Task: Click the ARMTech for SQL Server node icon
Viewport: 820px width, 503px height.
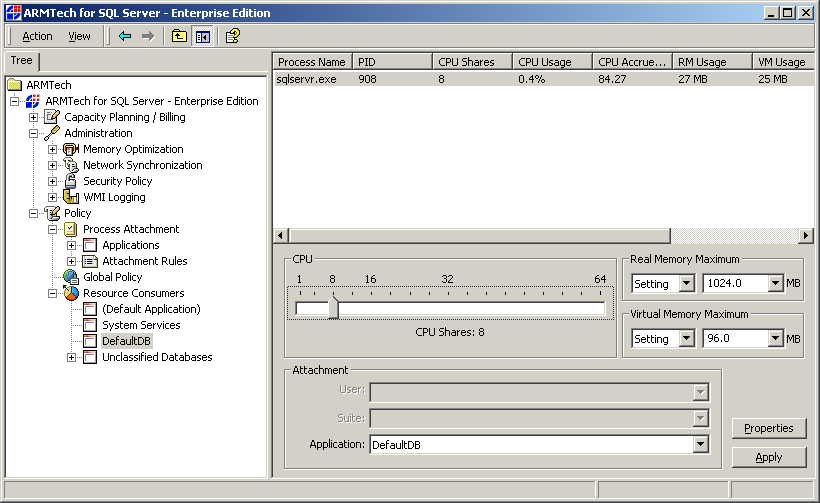Action: coord(32,101)
